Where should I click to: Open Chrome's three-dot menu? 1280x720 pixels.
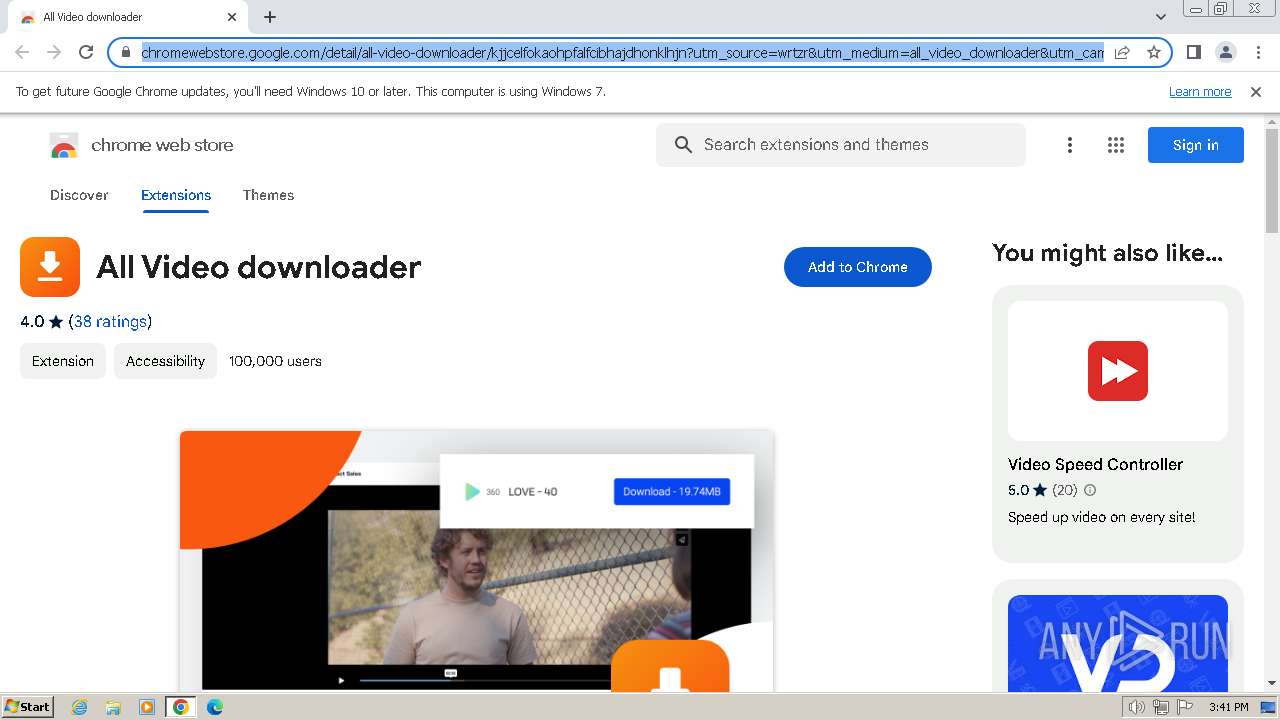(x=1258, y=52)
